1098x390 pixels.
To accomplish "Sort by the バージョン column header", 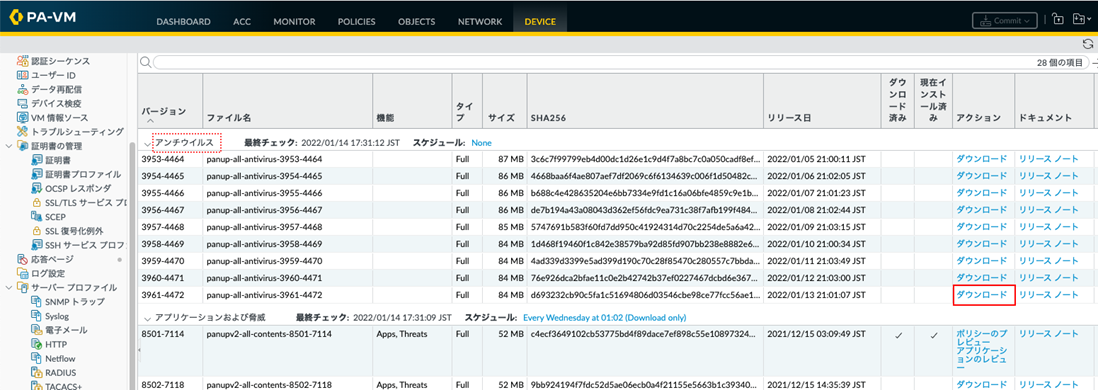I will click(x=164, y=111).
